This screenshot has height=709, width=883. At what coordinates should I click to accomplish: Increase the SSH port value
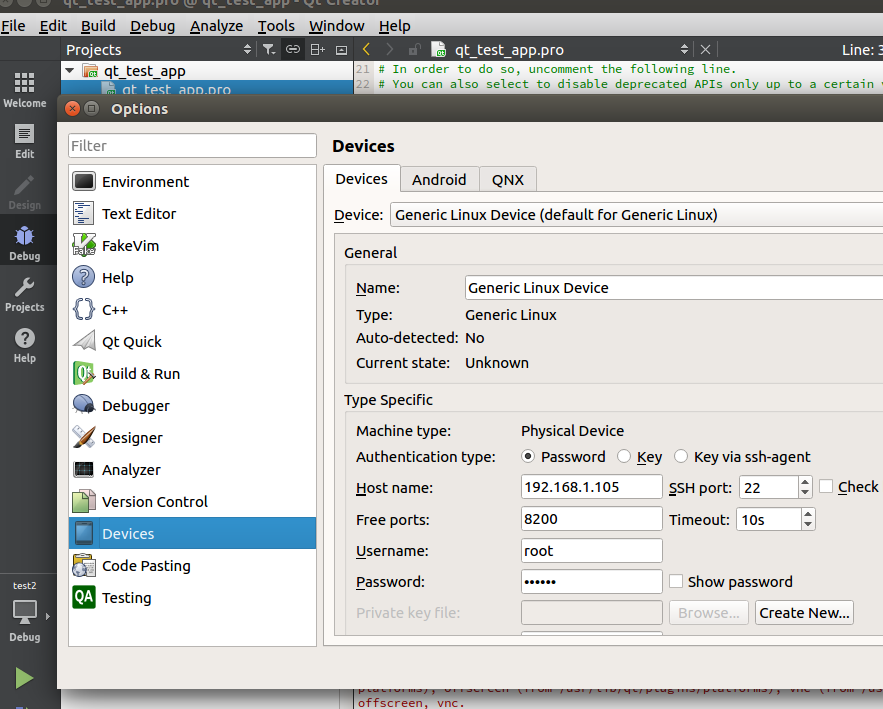click(x=805, y=481)
